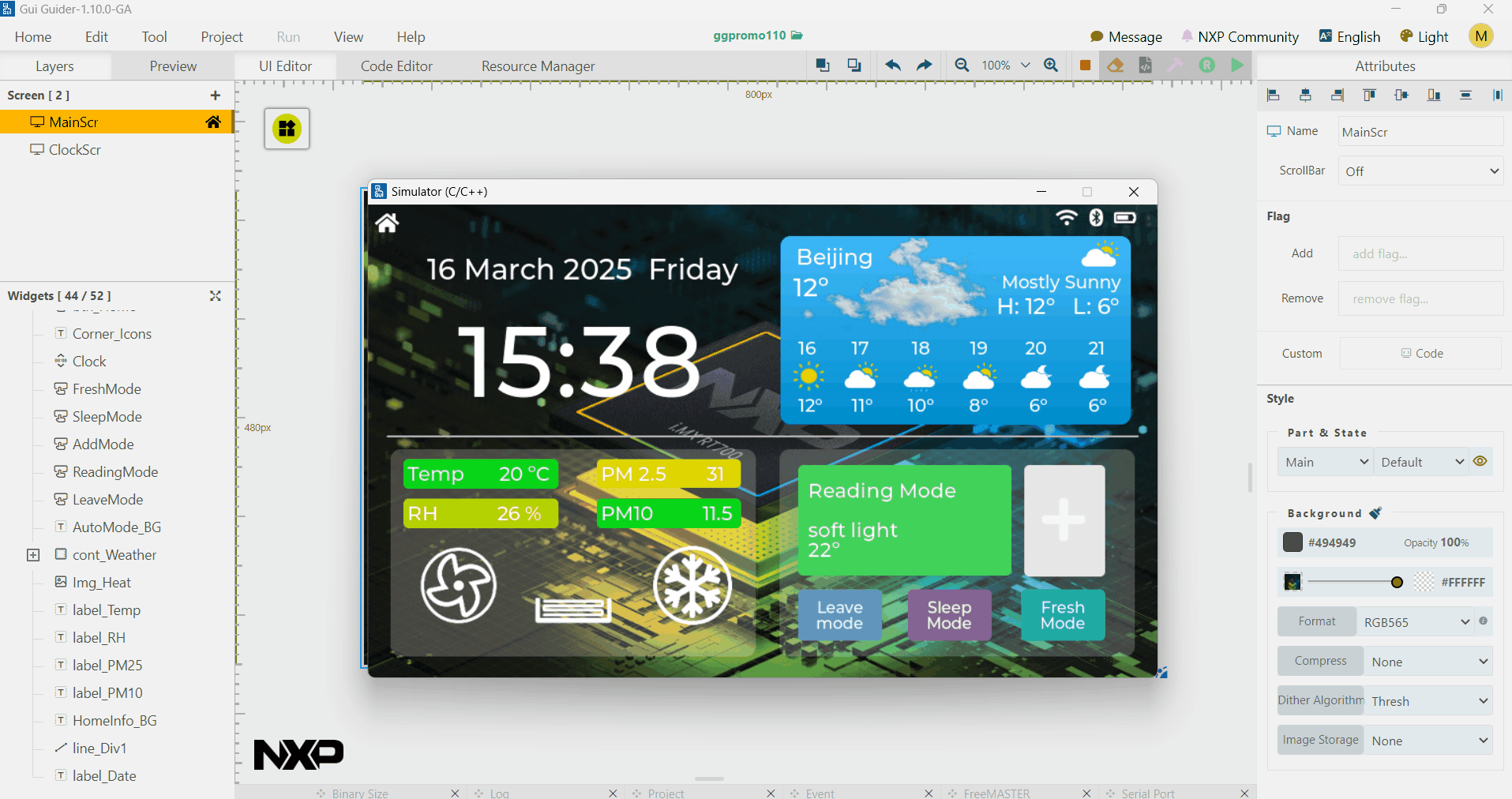Switch to the Code Editor tab

point(396,66)
